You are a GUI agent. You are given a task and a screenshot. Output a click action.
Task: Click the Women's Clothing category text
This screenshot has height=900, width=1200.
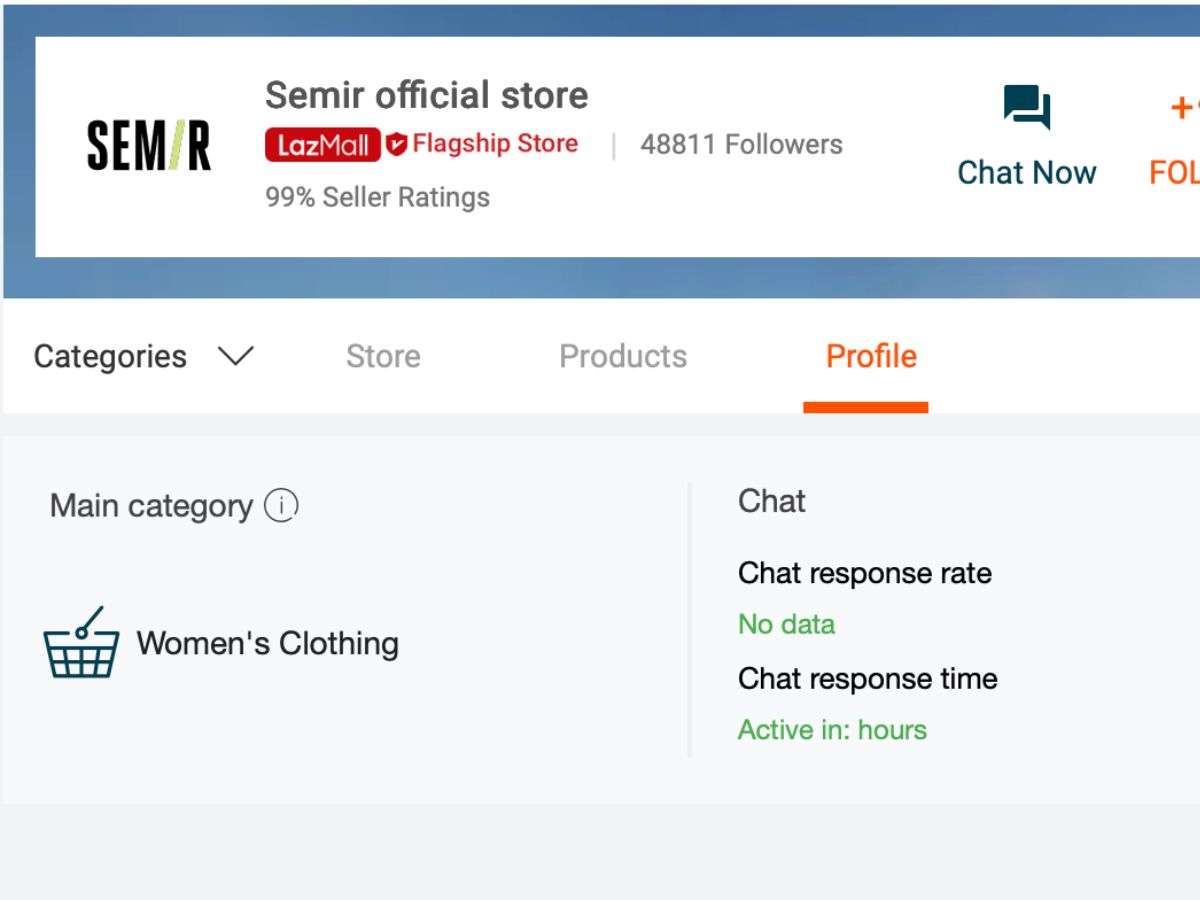coord(267,643)
